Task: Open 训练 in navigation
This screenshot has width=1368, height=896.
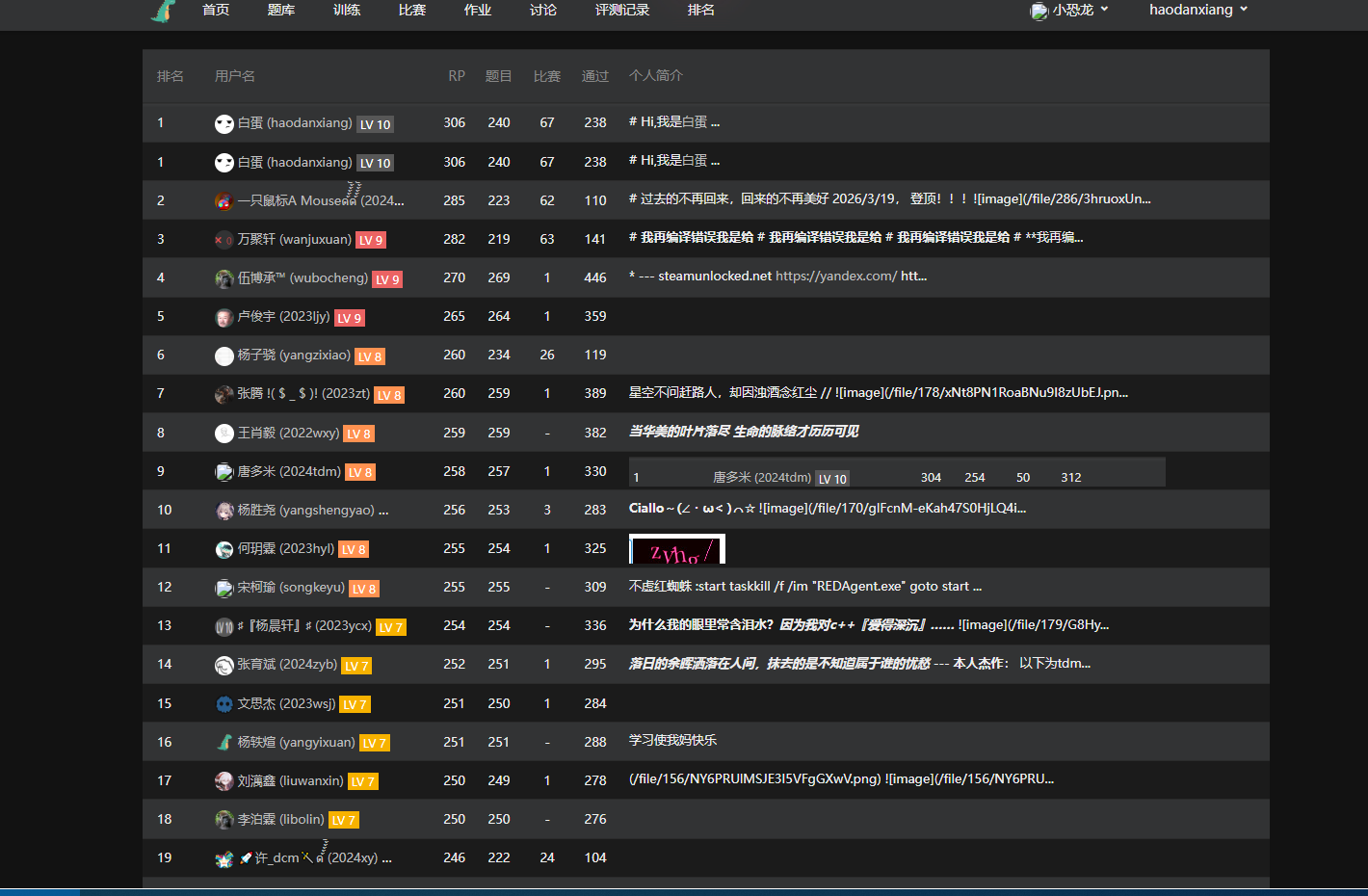Action: point(347,10)
